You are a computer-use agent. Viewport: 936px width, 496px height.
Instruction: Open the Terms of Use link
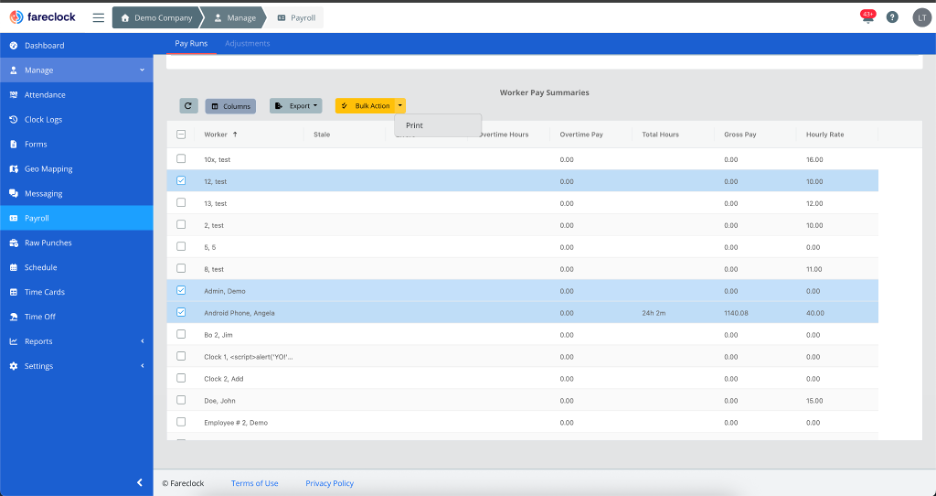(x=255, y=483)
